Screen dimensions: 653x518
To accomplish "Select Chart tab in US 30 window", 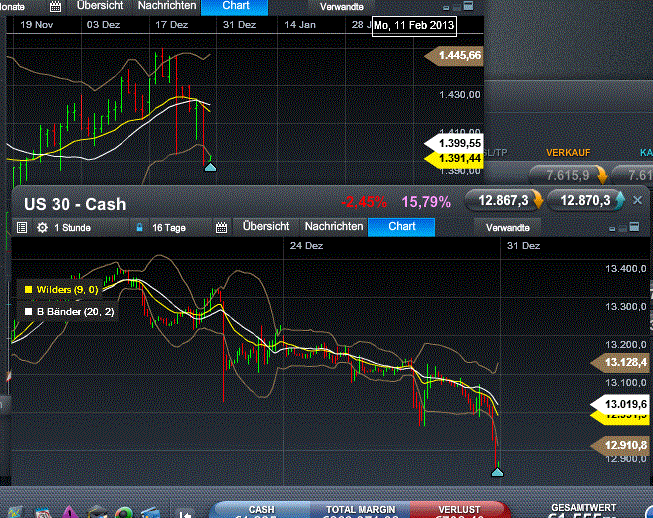I will 401,227.
